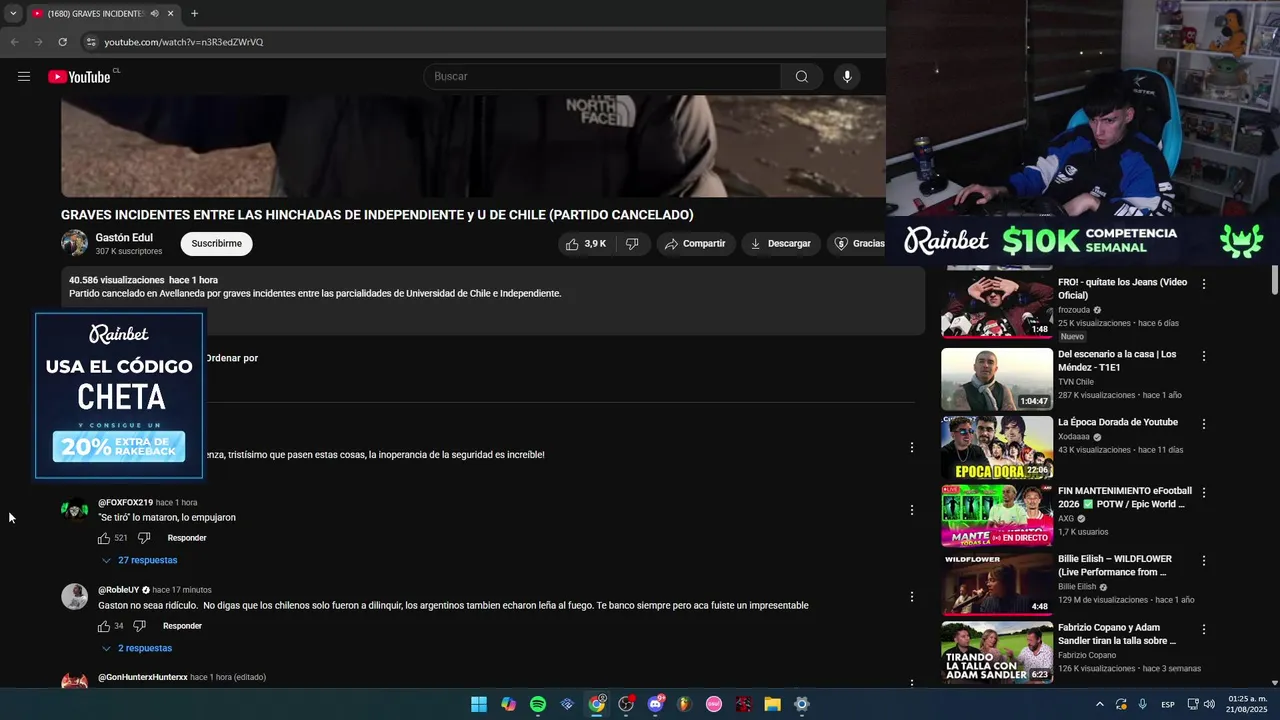The height and width of the screenshot is (720, 1280).
Task: Open the Gastón Edul channel name link
Action: coord(124,238)
